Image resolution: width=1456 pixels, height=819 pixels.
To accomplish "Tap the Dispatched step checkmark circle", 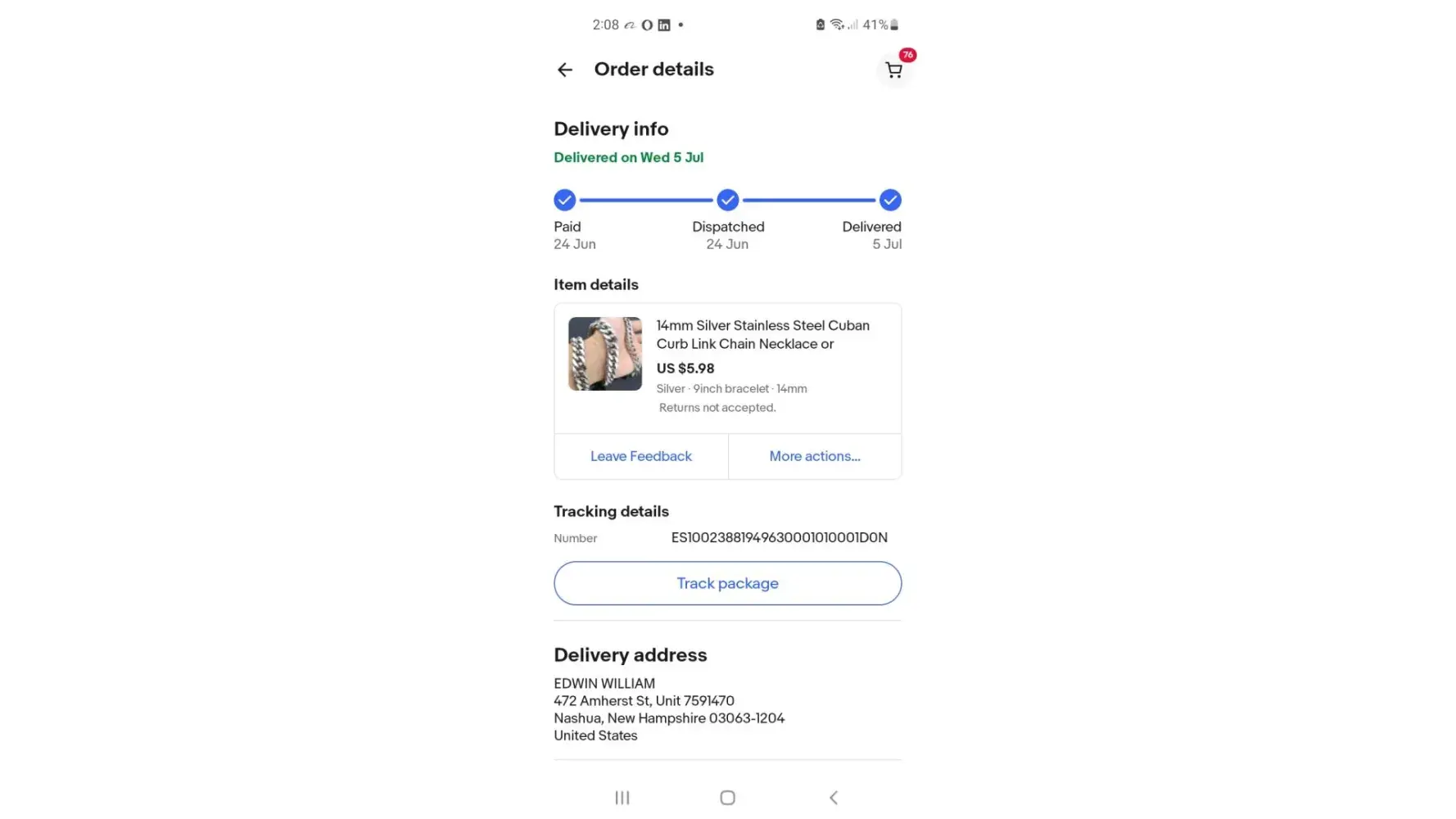I will click(x=728, y=200).
